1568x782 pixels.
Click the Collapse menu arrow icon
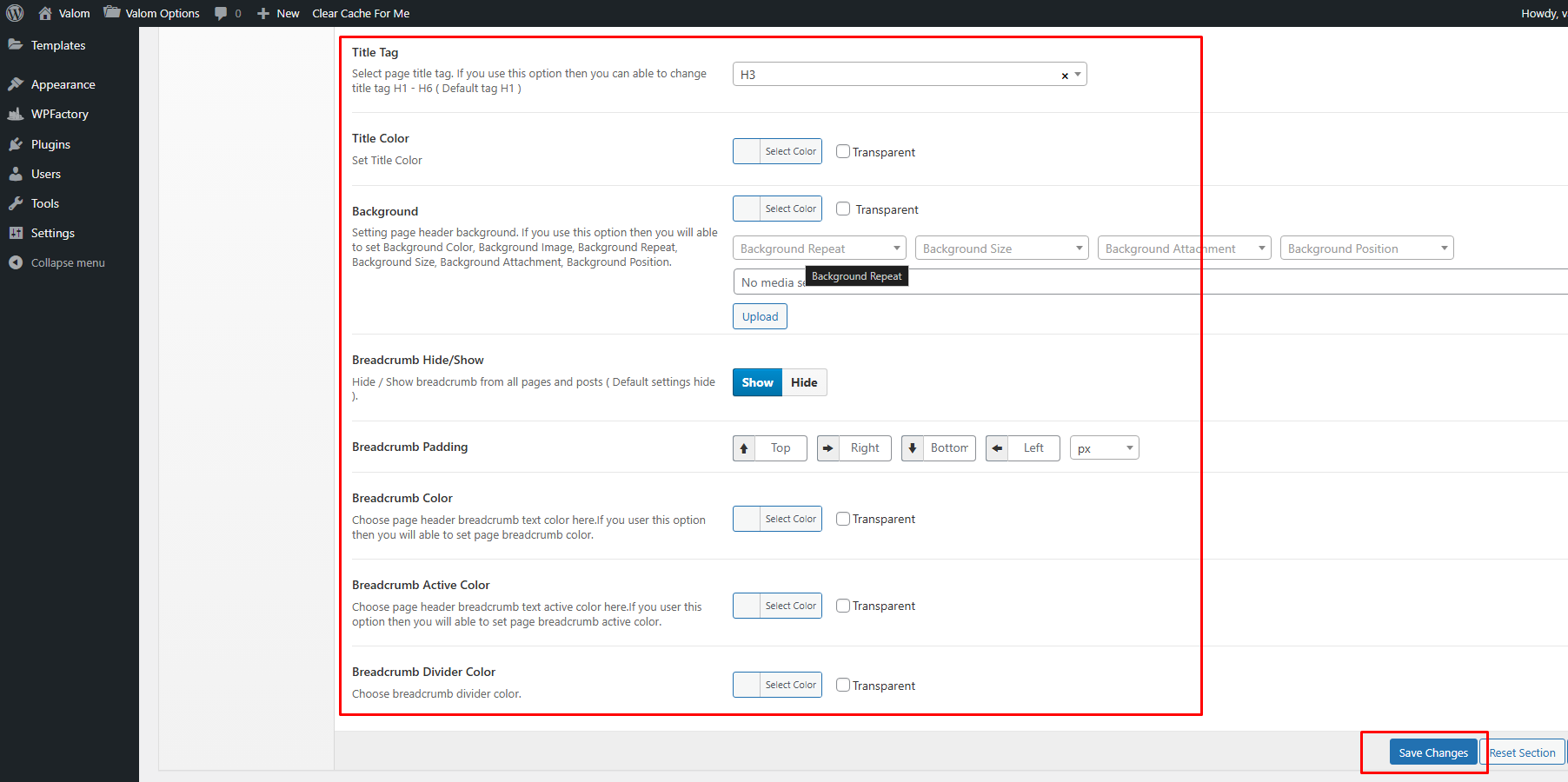[x=16, y=262]
